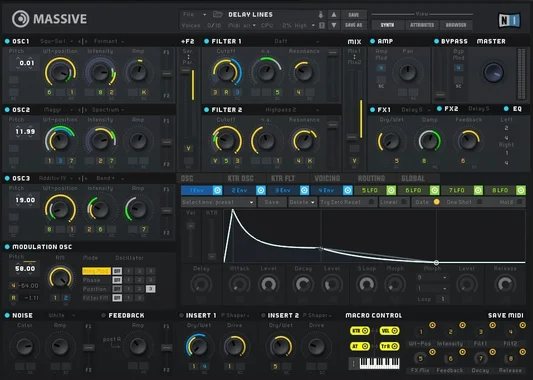Click the 1 Env modulation handle icon
This screenshot has height=380, width=533.
pyautogui.click(x=218, y=190)
